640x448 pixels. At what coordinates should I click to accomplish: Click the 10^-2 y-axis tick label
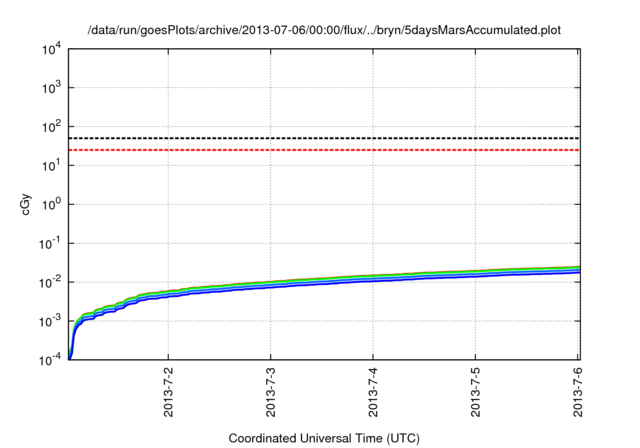point(50,282)
